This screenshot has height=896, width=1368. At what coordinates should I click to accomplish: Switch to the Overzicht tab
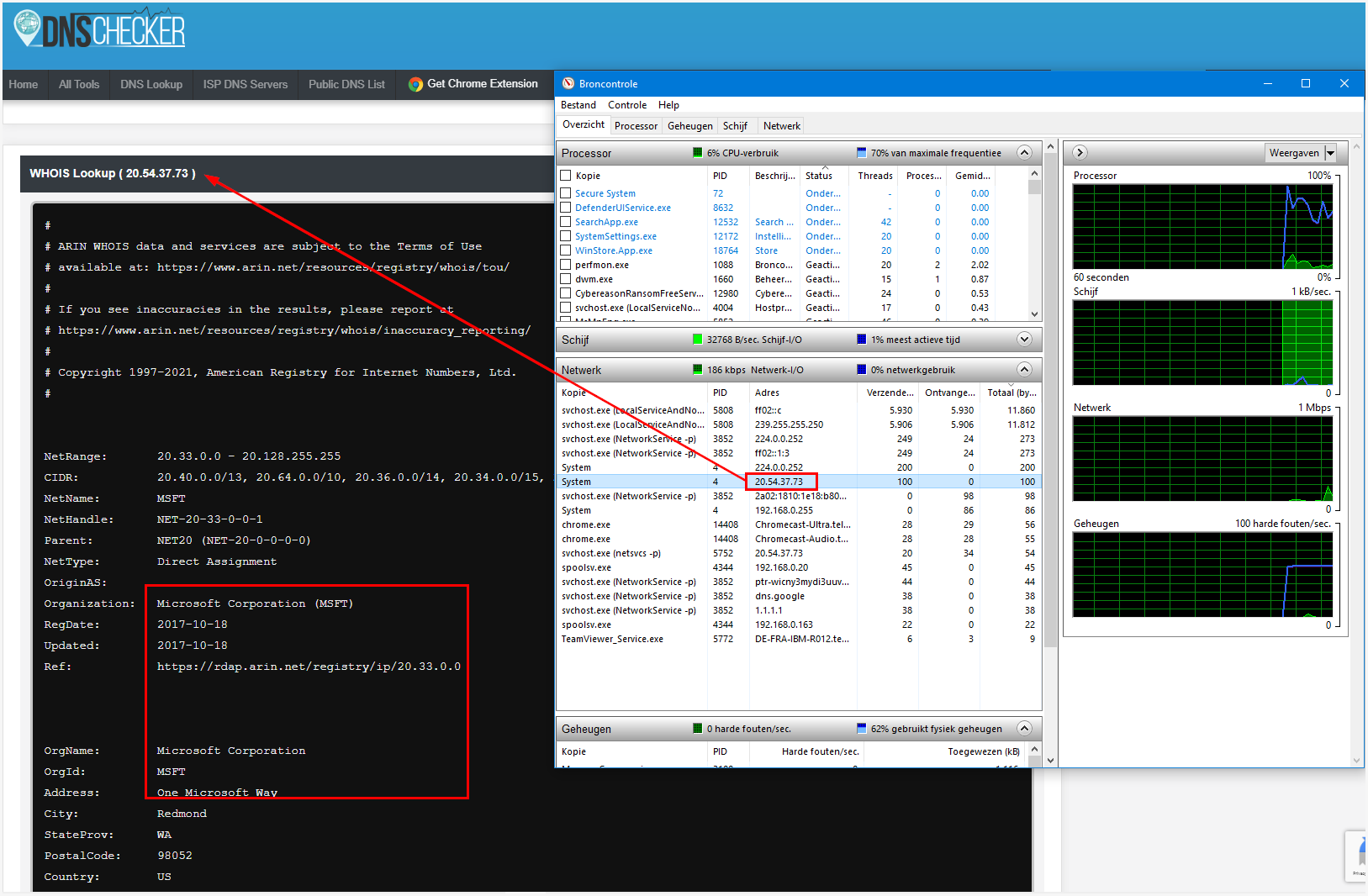[x=584, y=124]
